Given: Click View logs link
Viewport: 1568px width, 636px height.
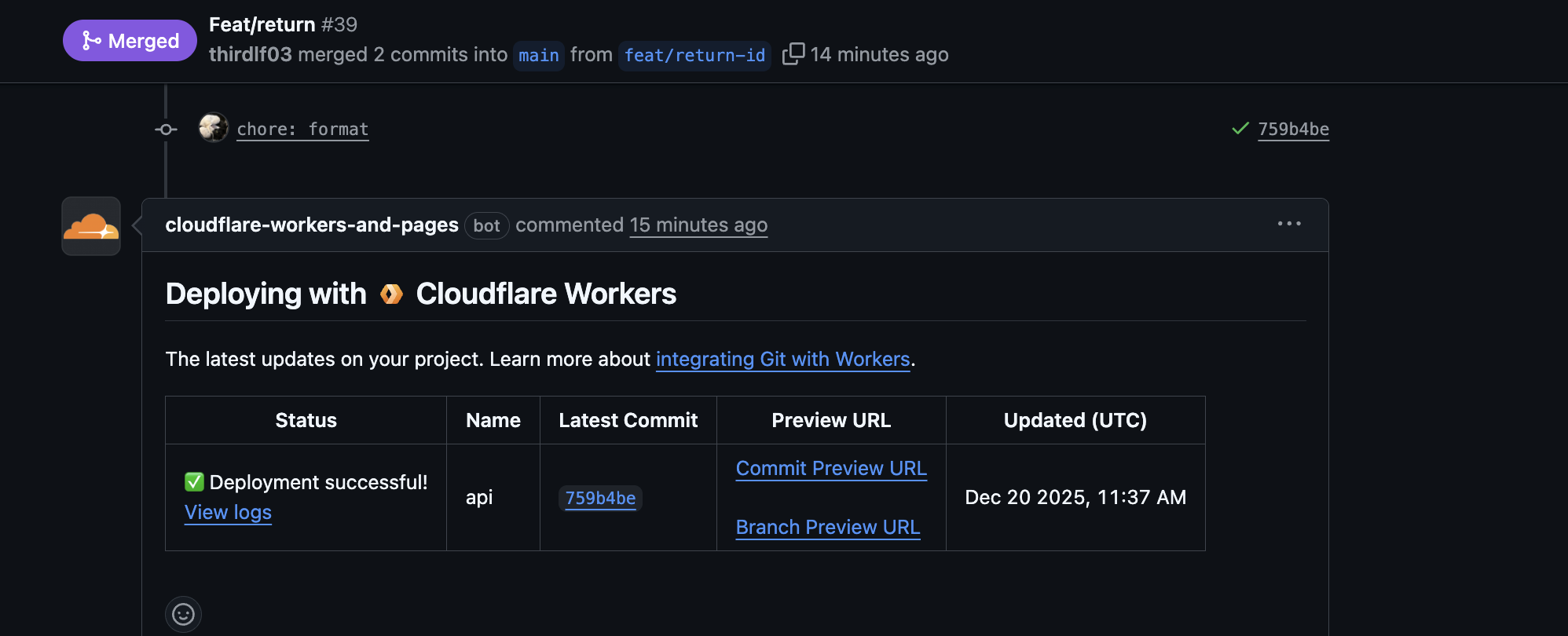Looking at the screenshot, I should (228, 513).
